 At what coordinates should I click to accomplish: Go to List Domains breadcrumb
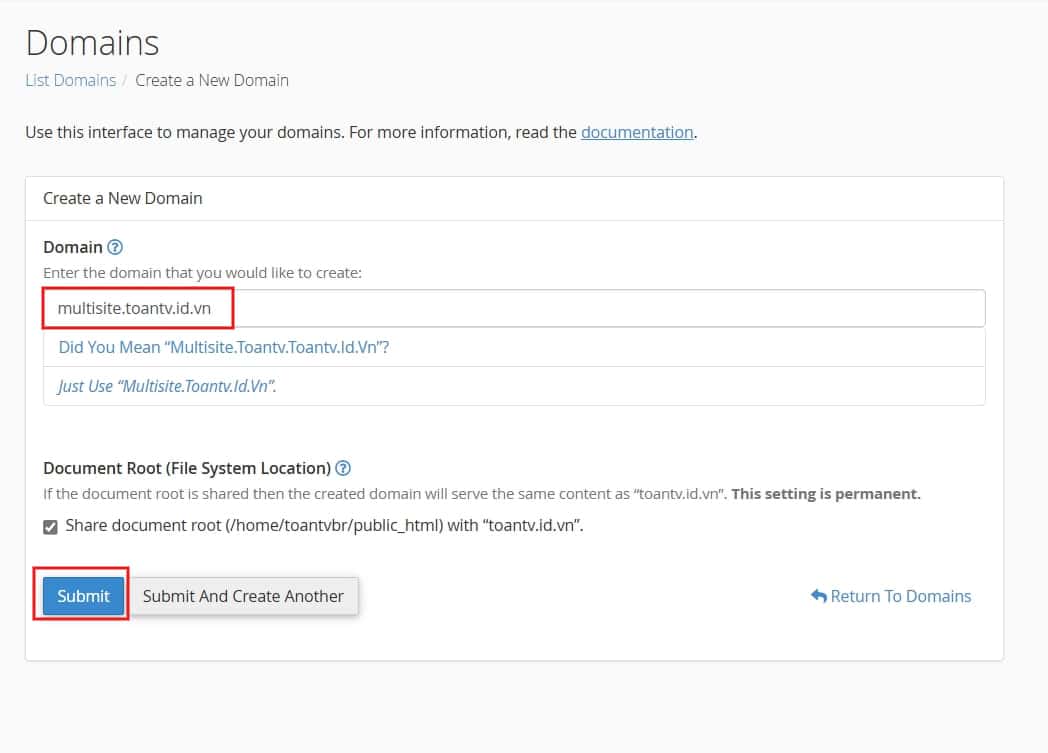pyautogui.click(x=70, y=80)
